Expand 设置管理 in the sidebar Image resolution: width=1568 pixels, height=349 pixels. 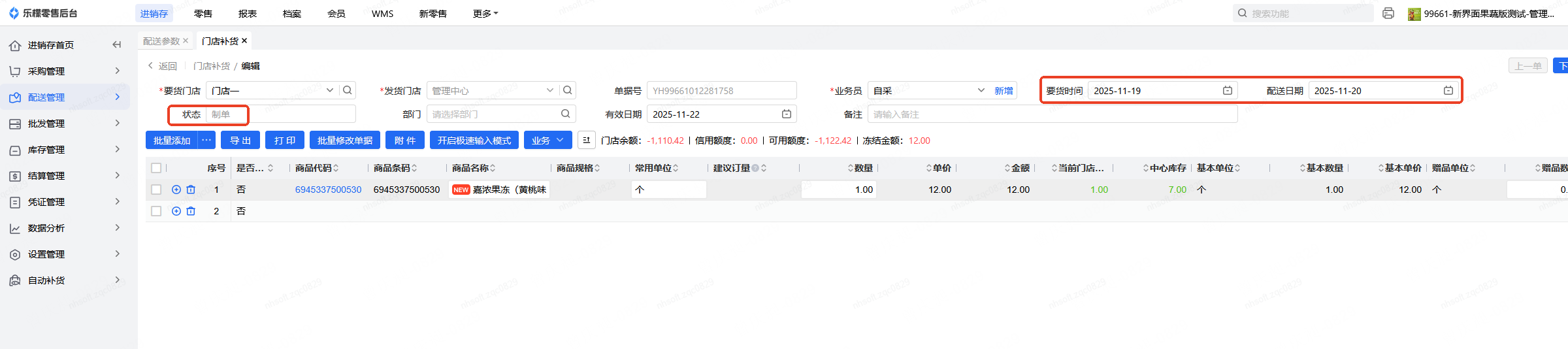coord(118,254)
